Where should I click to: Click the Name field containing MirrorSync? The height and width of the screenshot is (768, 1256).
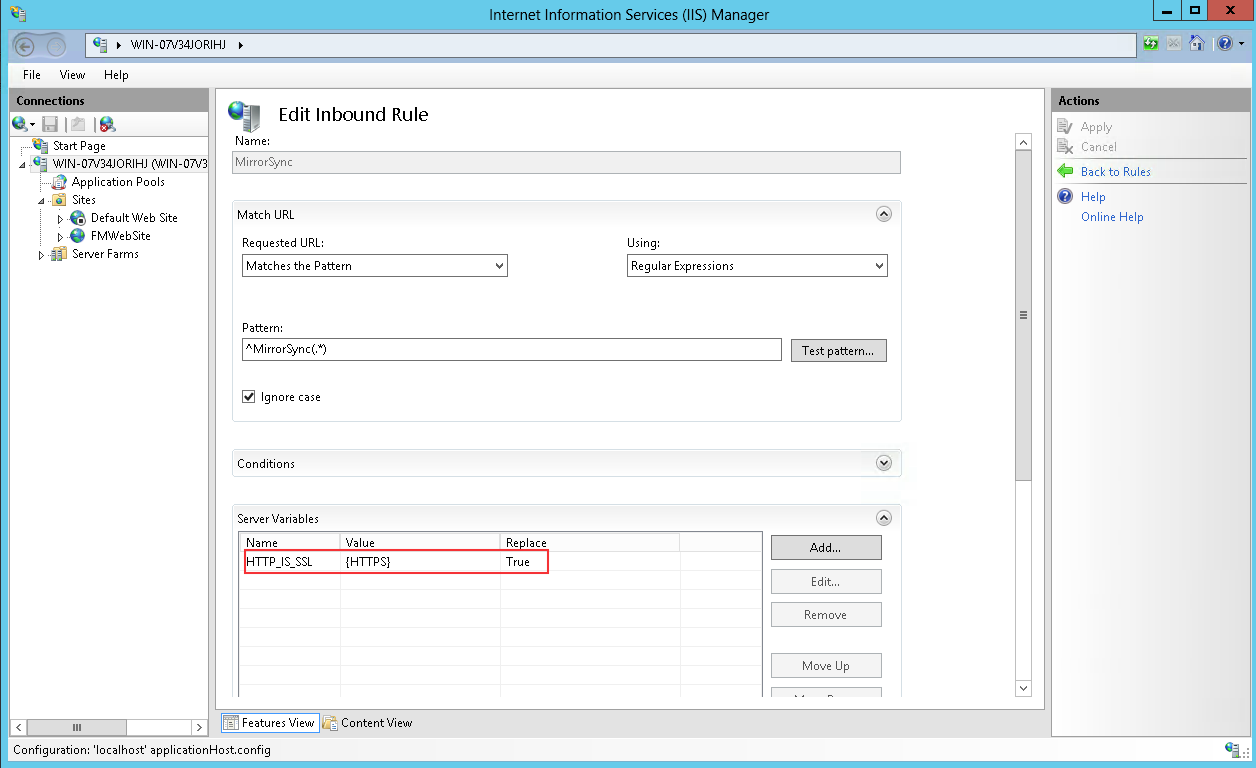tap(566, 162)
